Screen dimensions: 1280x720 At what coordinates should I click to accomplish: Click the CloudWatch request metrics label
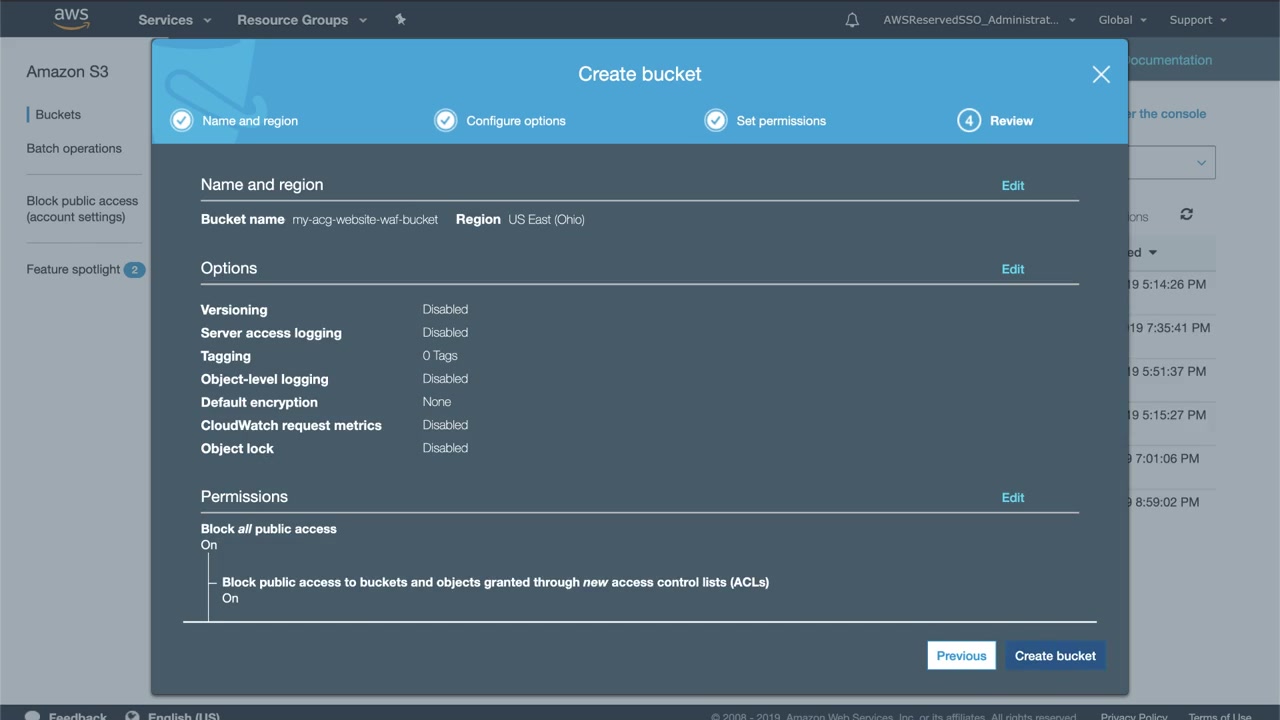pyautogui.click(x=291, y=425)
